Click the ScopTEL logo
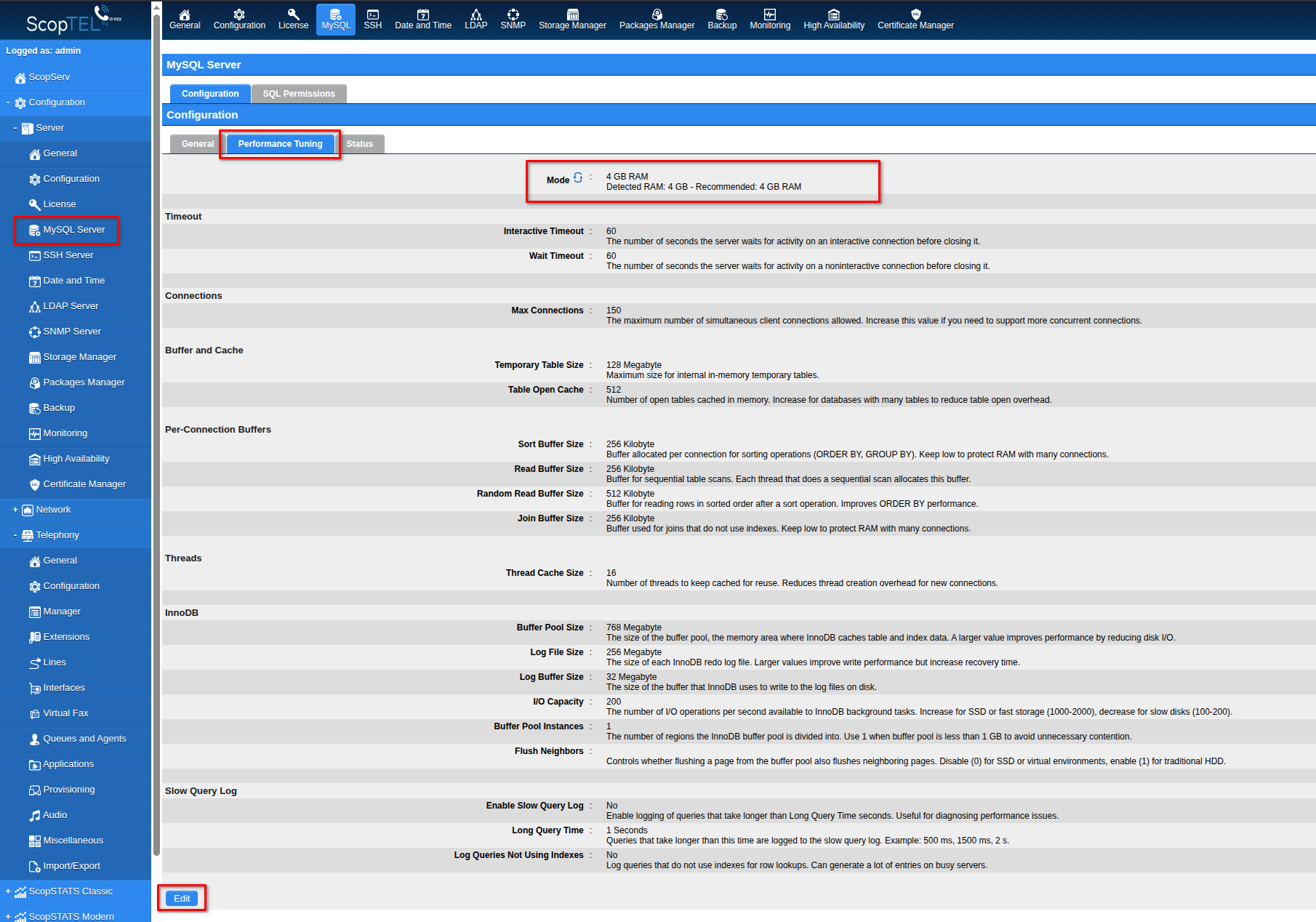 [74, 20]
